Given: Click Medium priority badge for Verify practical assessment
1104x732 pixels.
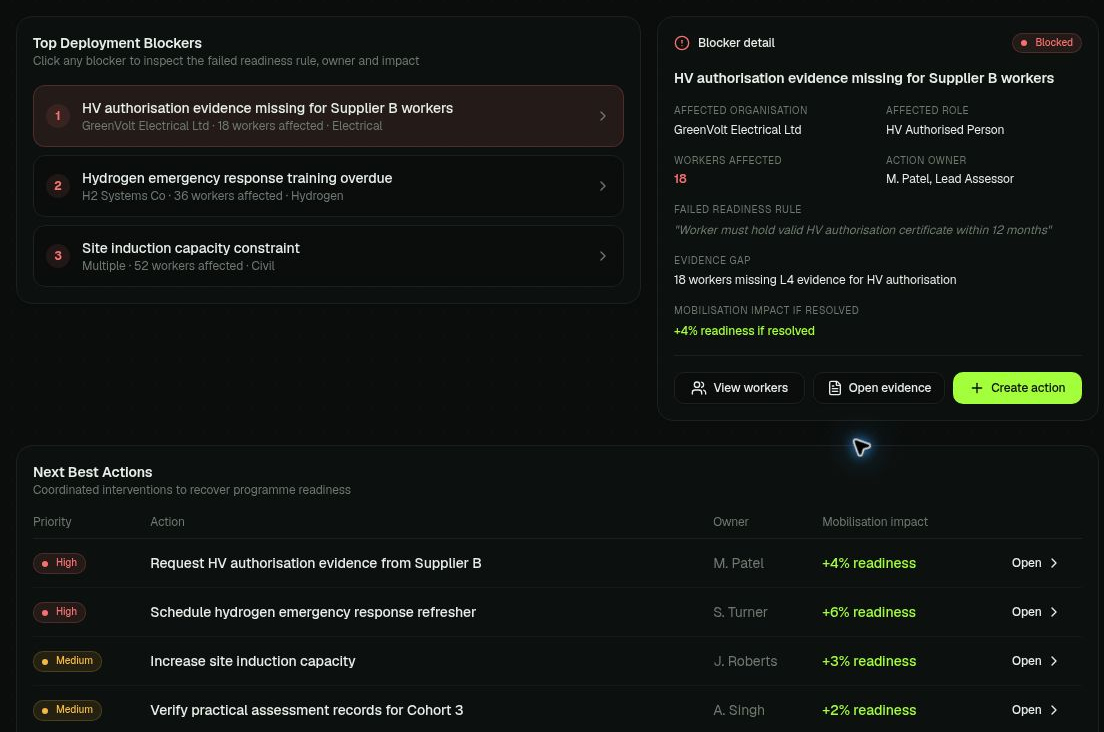Looking at the screenshot, I should pos(68,710).
